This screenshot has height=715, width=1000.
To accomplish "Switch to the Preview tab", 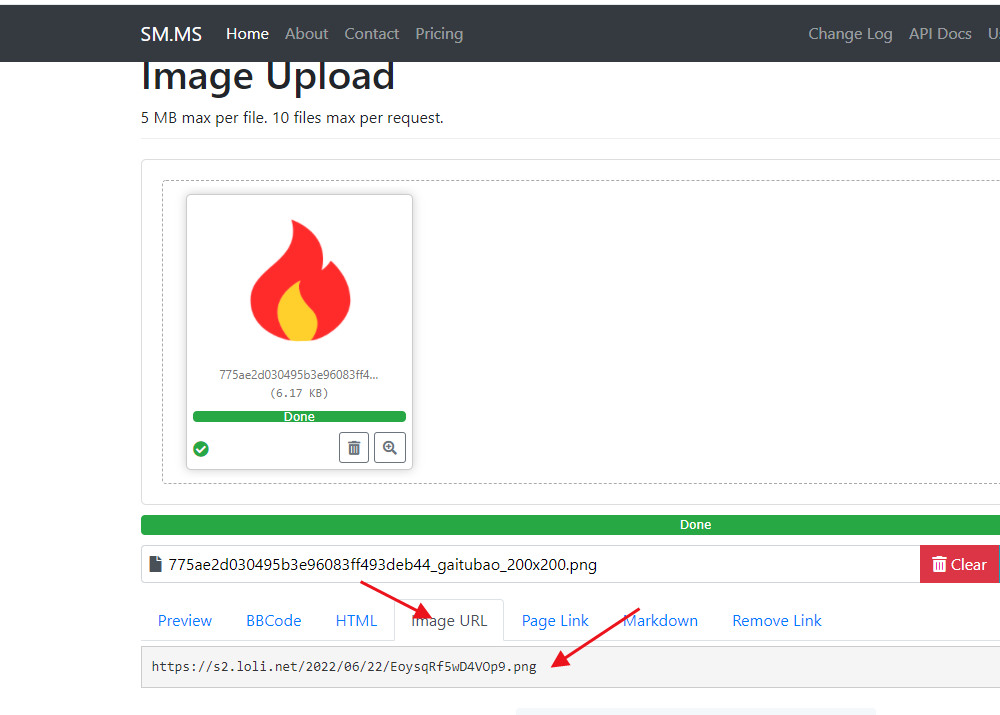I will tap(185, 621).
